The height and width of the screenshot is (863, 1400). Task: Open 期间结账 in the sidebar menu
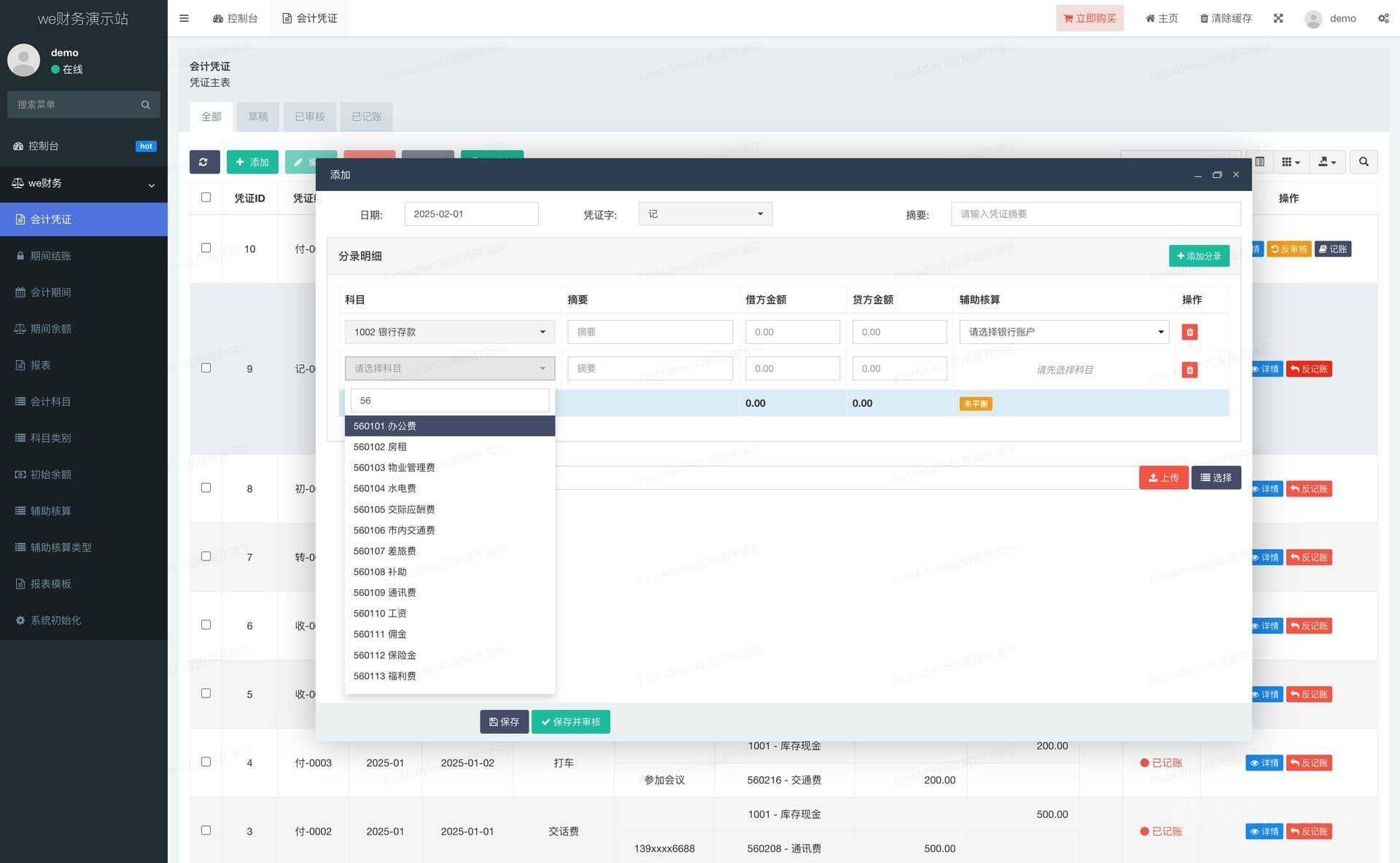coord(50,256)
